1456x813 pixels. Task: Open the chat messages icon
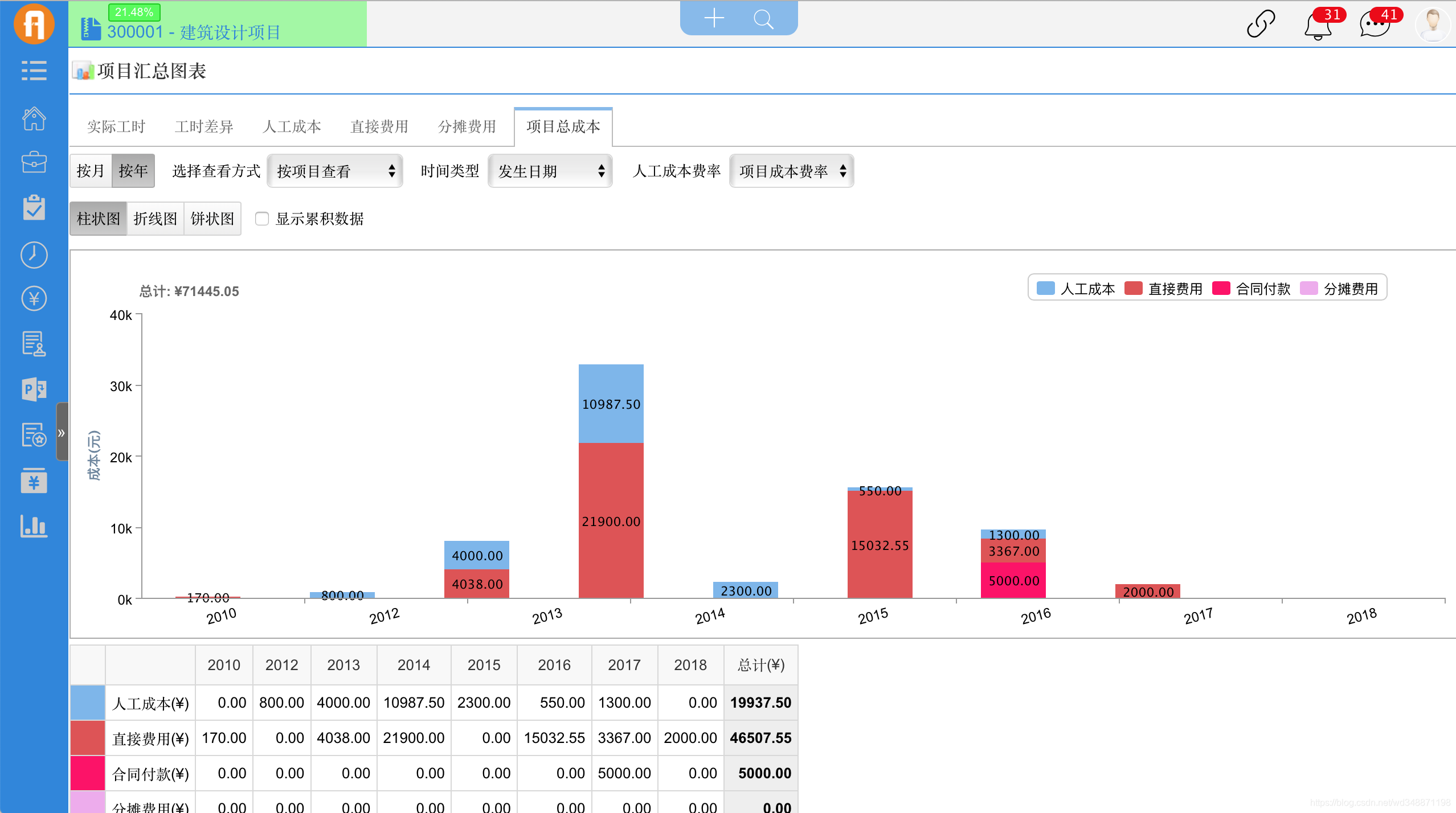[1374, 26]
